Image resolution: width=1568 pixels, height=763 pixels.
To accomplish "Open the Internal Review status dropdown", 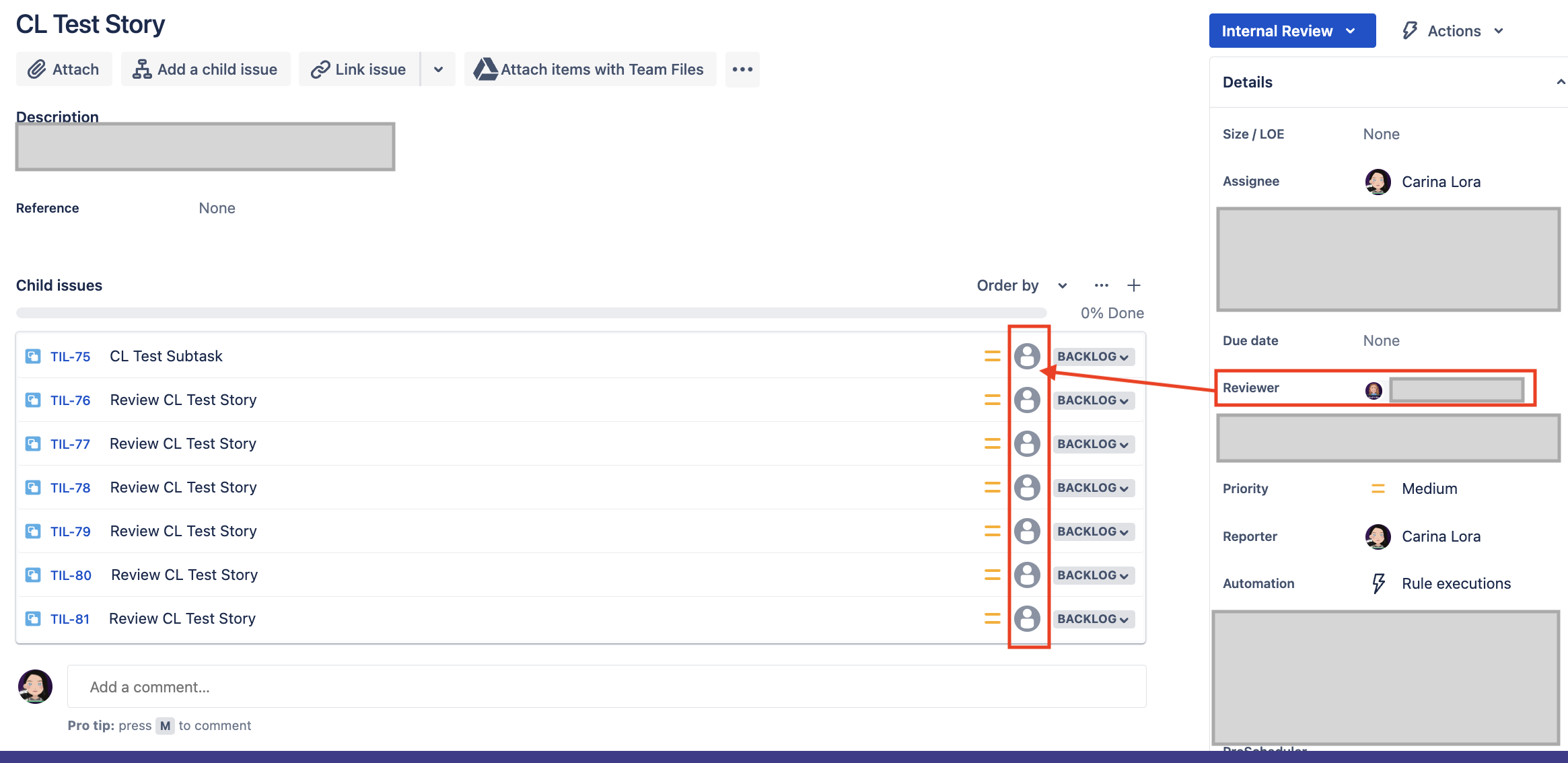I will [x=1291, y=31].
